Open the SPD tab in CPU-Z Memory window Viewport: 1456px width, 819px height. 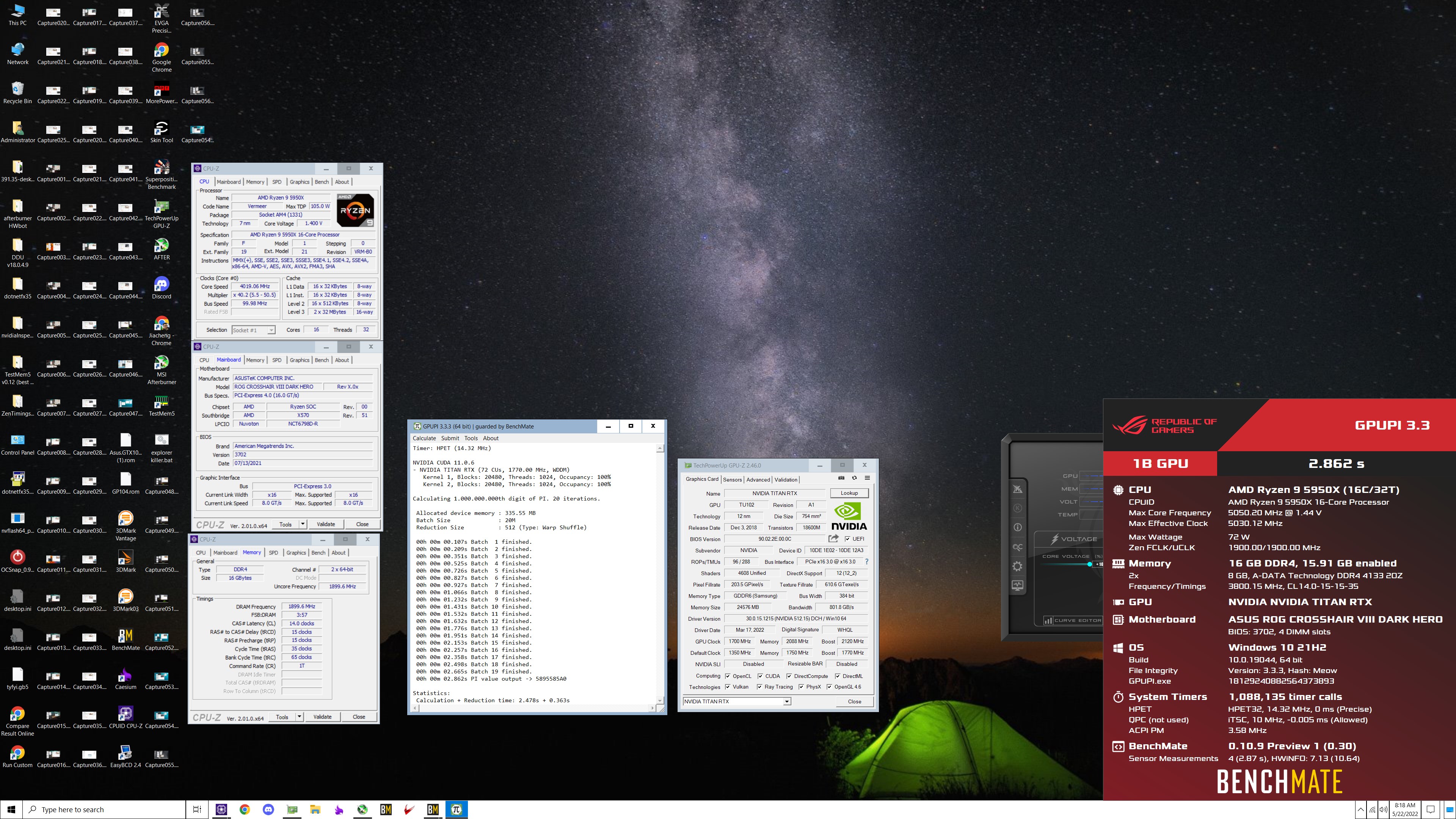click(273, 553)
